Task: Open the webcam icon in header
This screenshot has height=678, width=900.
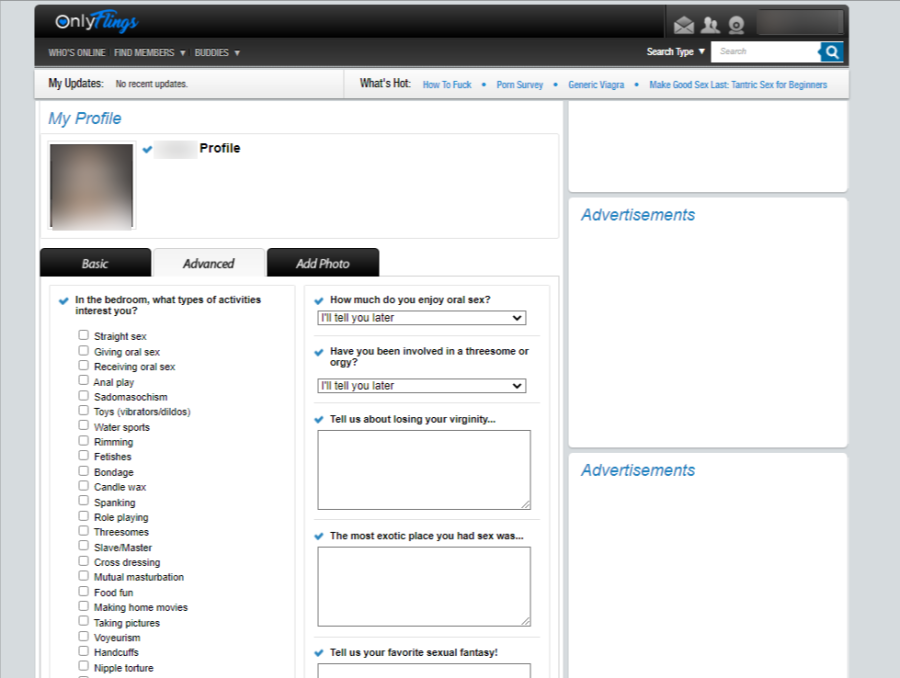Action: (736, 25)
